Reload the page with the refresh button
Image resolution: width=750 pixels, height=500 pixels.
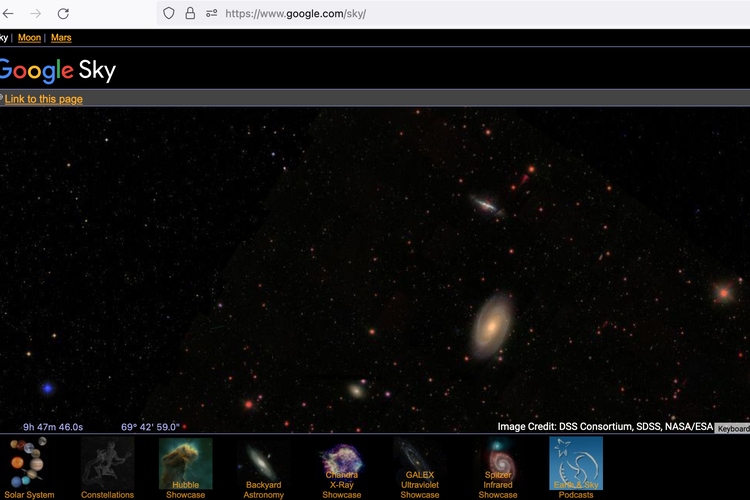63,14
